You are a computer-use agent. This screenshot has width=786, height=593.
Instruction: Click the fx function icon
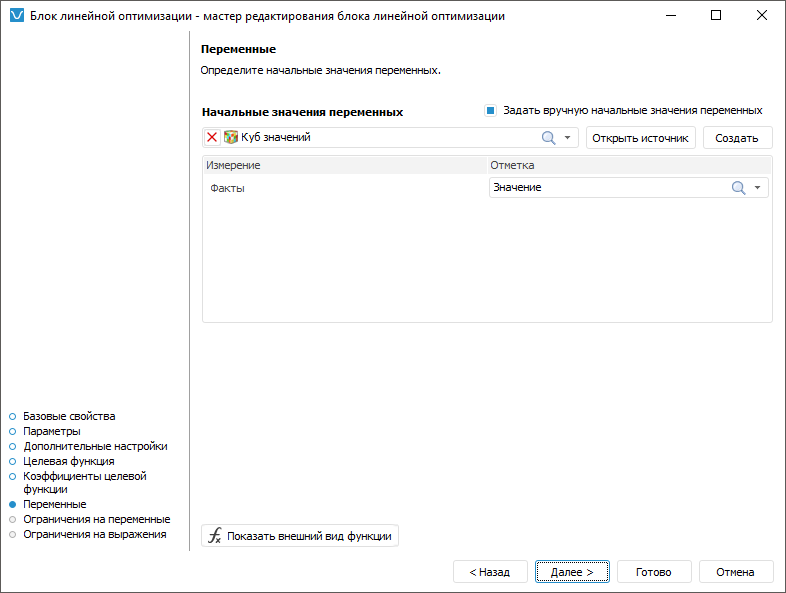pos(214,536)
